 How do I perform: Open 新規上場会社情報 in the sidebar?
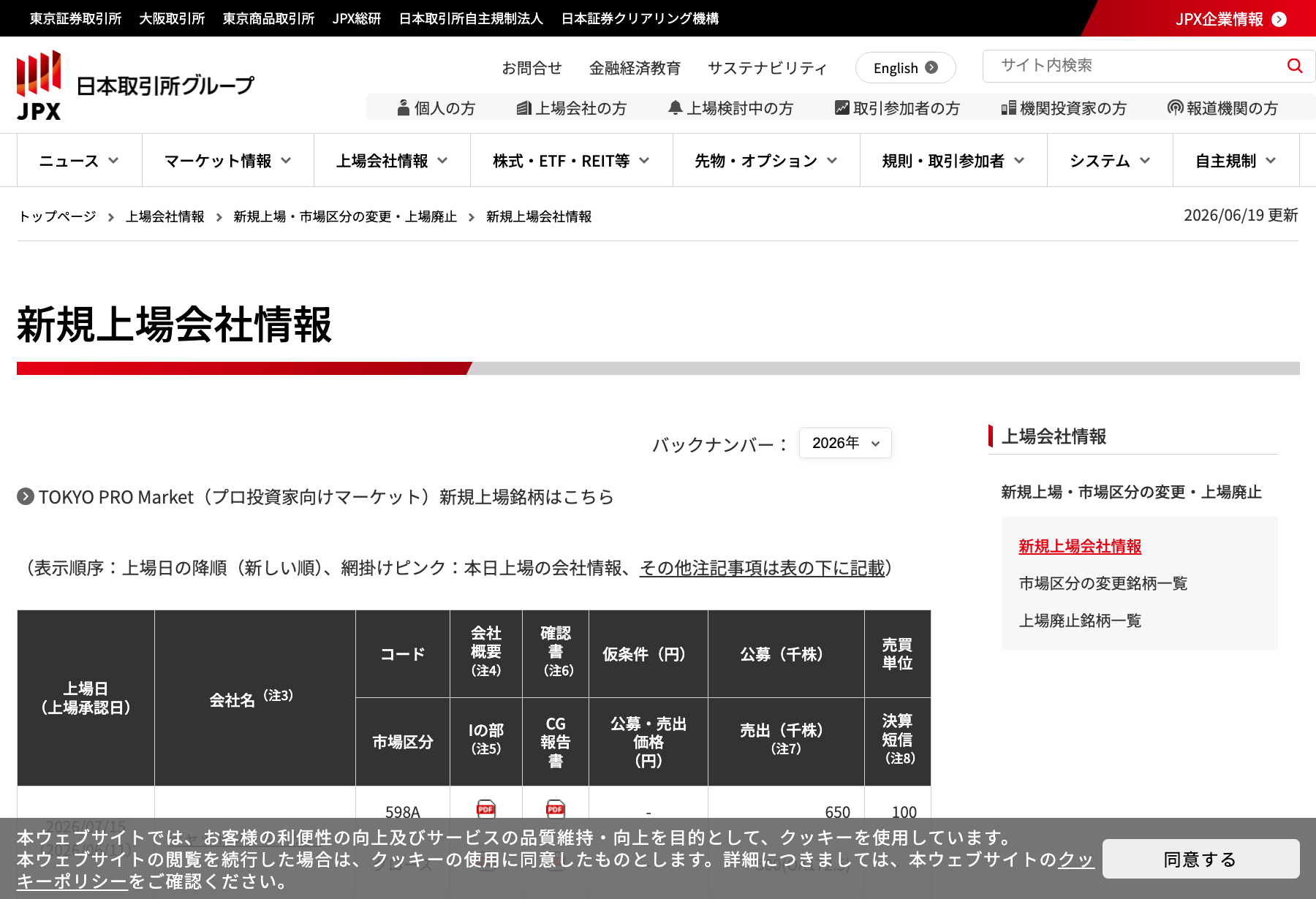(1080, 546)
